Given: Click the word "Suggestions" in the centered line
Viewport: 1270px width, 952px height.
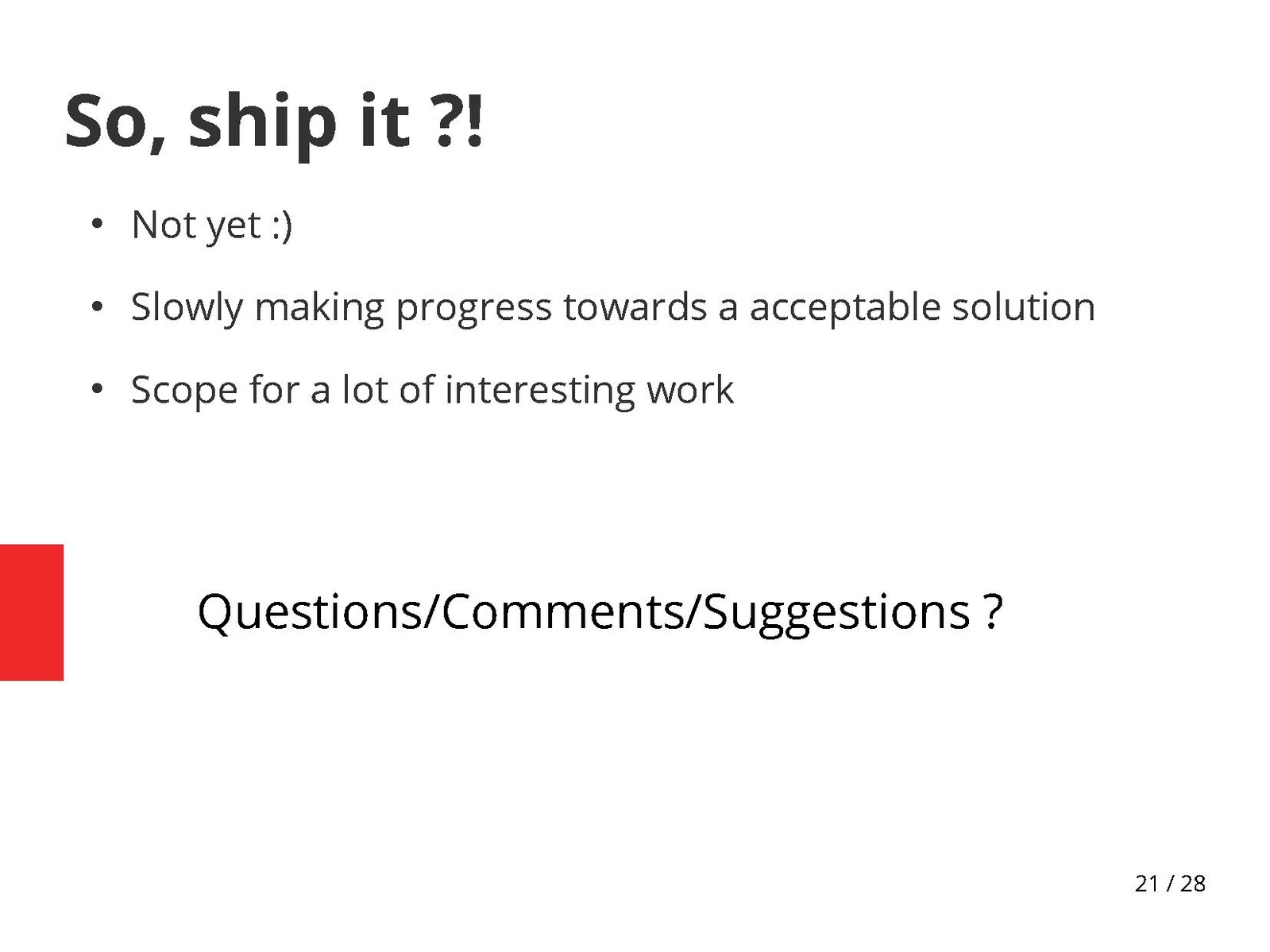Looking at the screenshot, I should (836, 612).
